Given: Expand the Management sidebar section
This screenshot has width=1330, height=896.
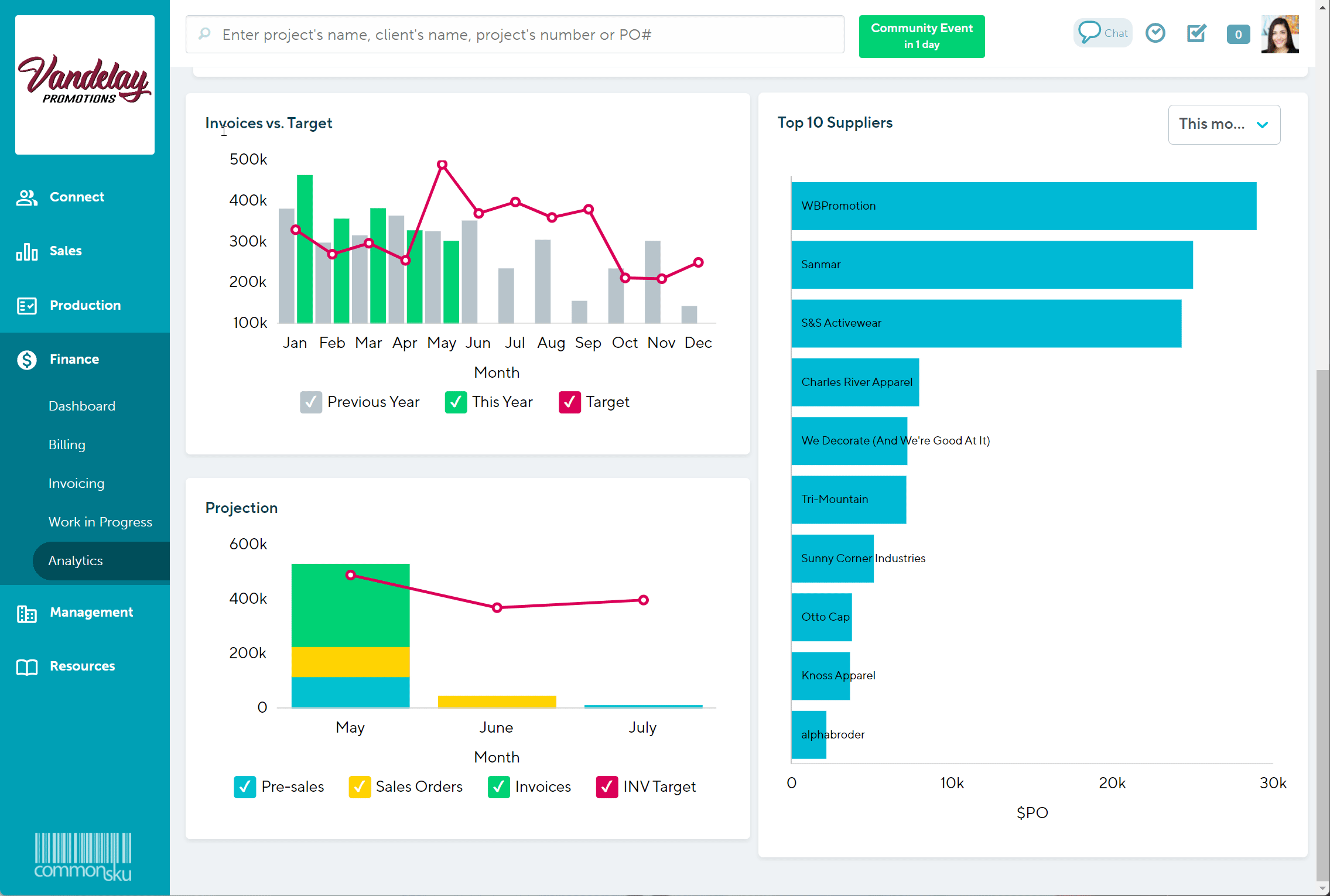Looking at the screenshot, I should (x=91, y=613).
